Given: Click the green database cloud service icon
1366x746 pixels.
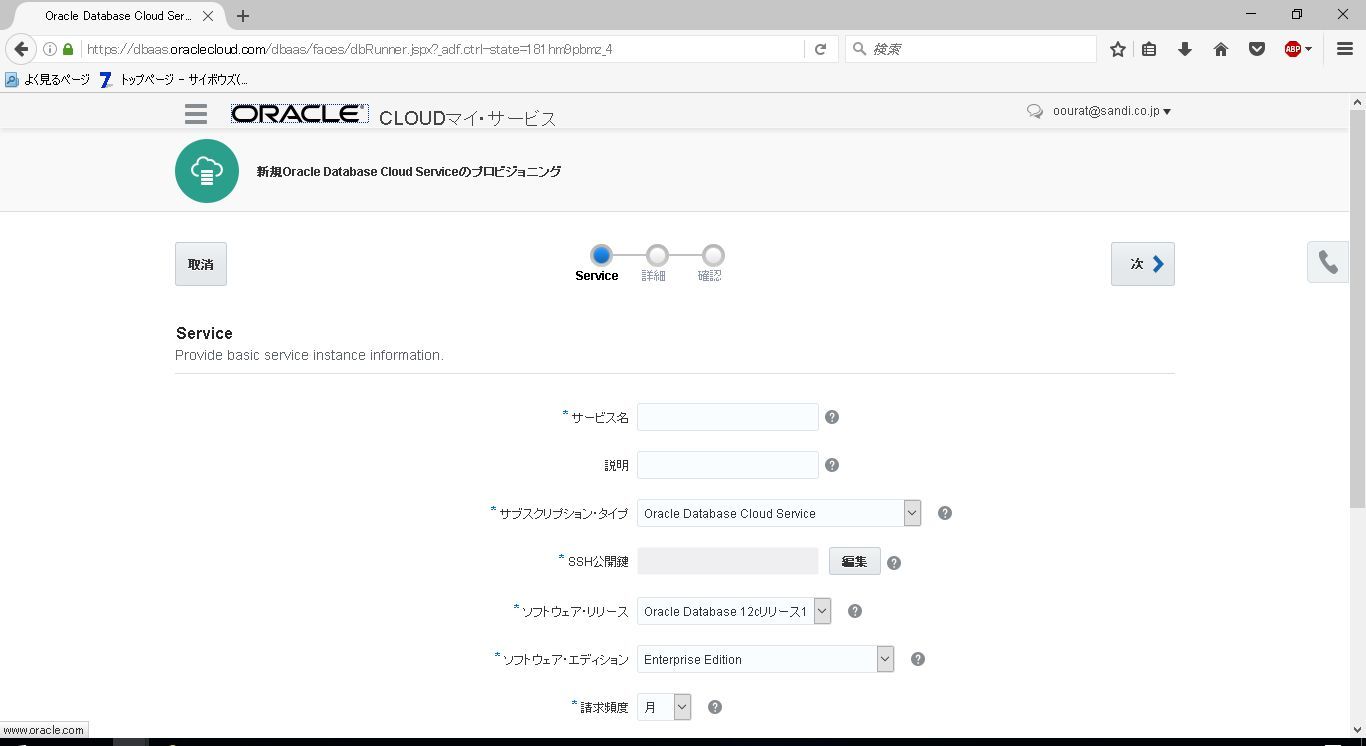Looking at the screenshot, I should [x=207, y=171].
